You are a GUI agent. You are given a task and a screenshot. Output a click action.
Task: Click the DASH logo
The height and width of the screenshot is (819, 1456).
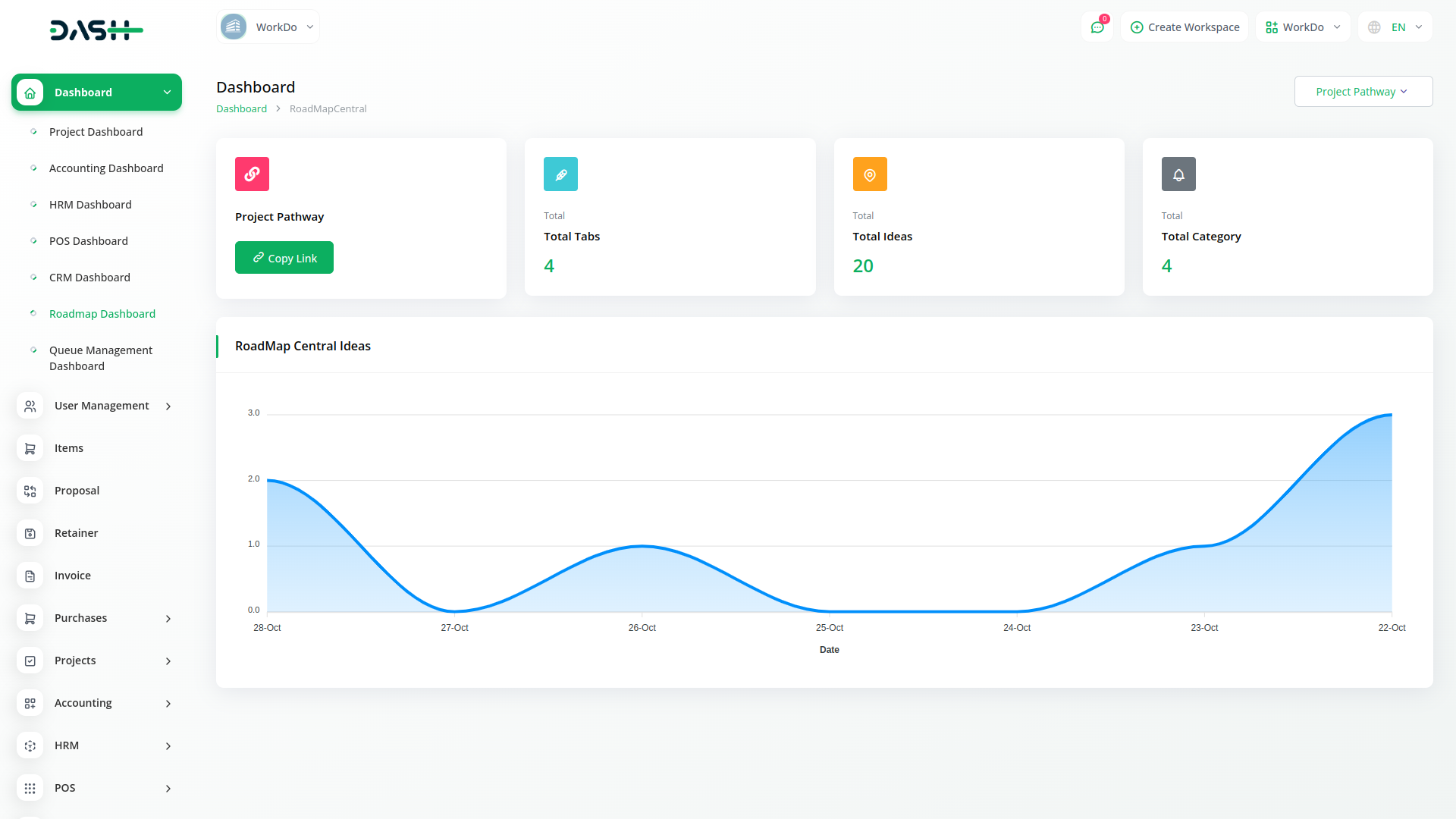[x=96, y=30]
